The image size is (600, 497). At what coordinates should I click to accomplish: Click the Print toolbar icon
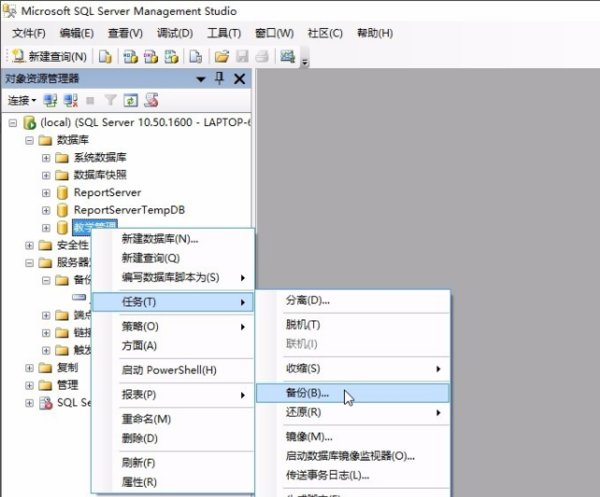pyautogui.click(x=262, y=57)
